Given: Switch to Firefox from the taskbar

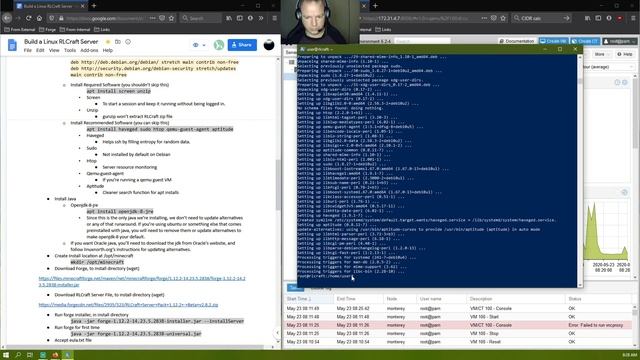Looking at the screenshot, I should coord(55,355).
